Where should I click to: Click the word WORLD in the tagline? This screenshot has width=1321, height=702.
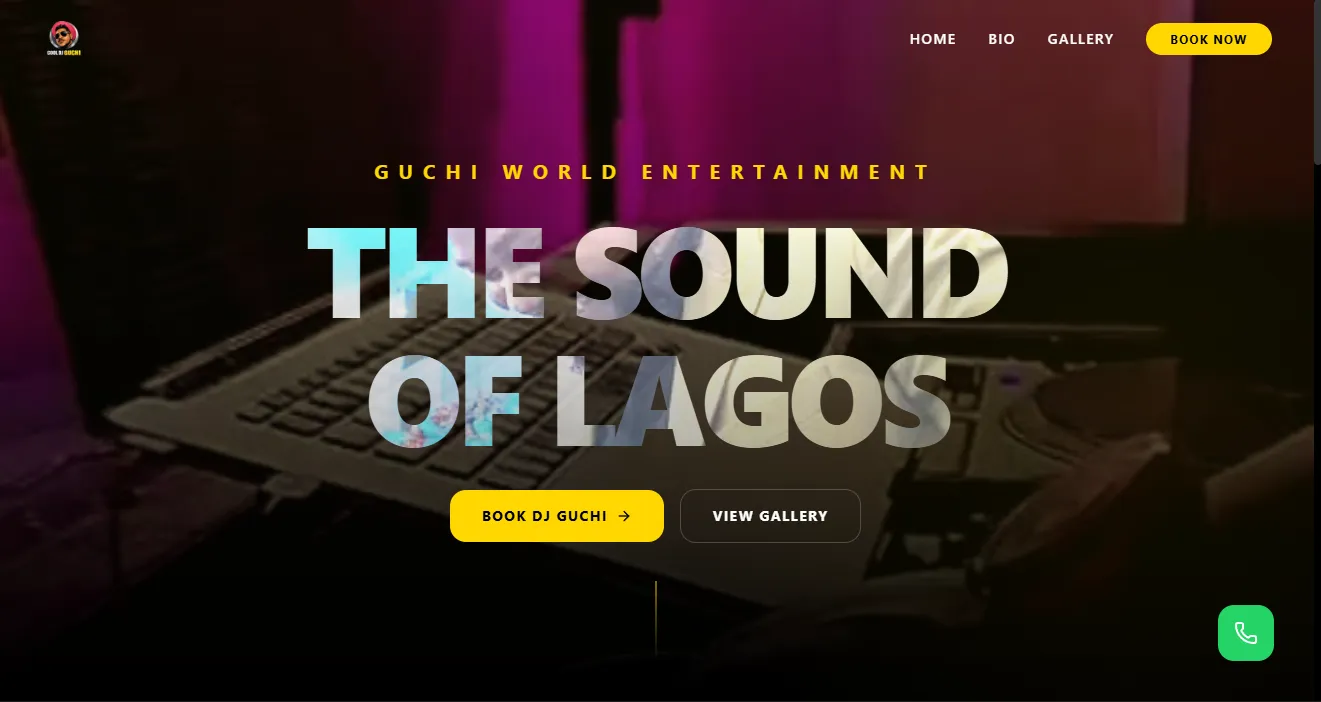561,172
